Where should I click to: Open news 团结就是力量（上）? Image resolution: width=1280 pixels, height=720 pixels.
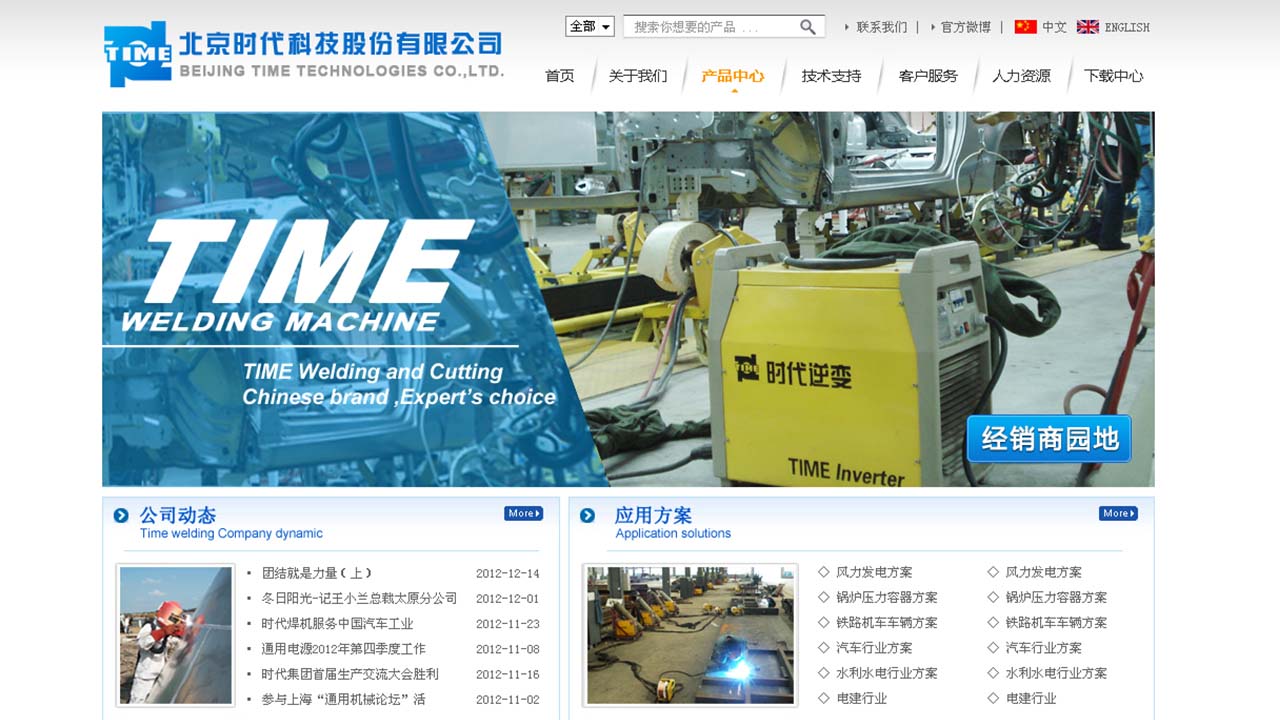pos(317,573)
